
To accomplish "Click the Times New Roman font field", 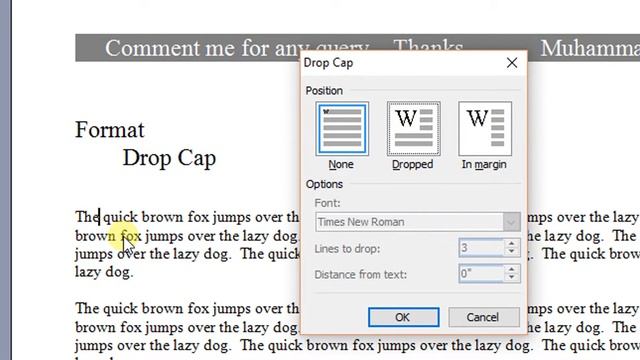I will [409, 222].
